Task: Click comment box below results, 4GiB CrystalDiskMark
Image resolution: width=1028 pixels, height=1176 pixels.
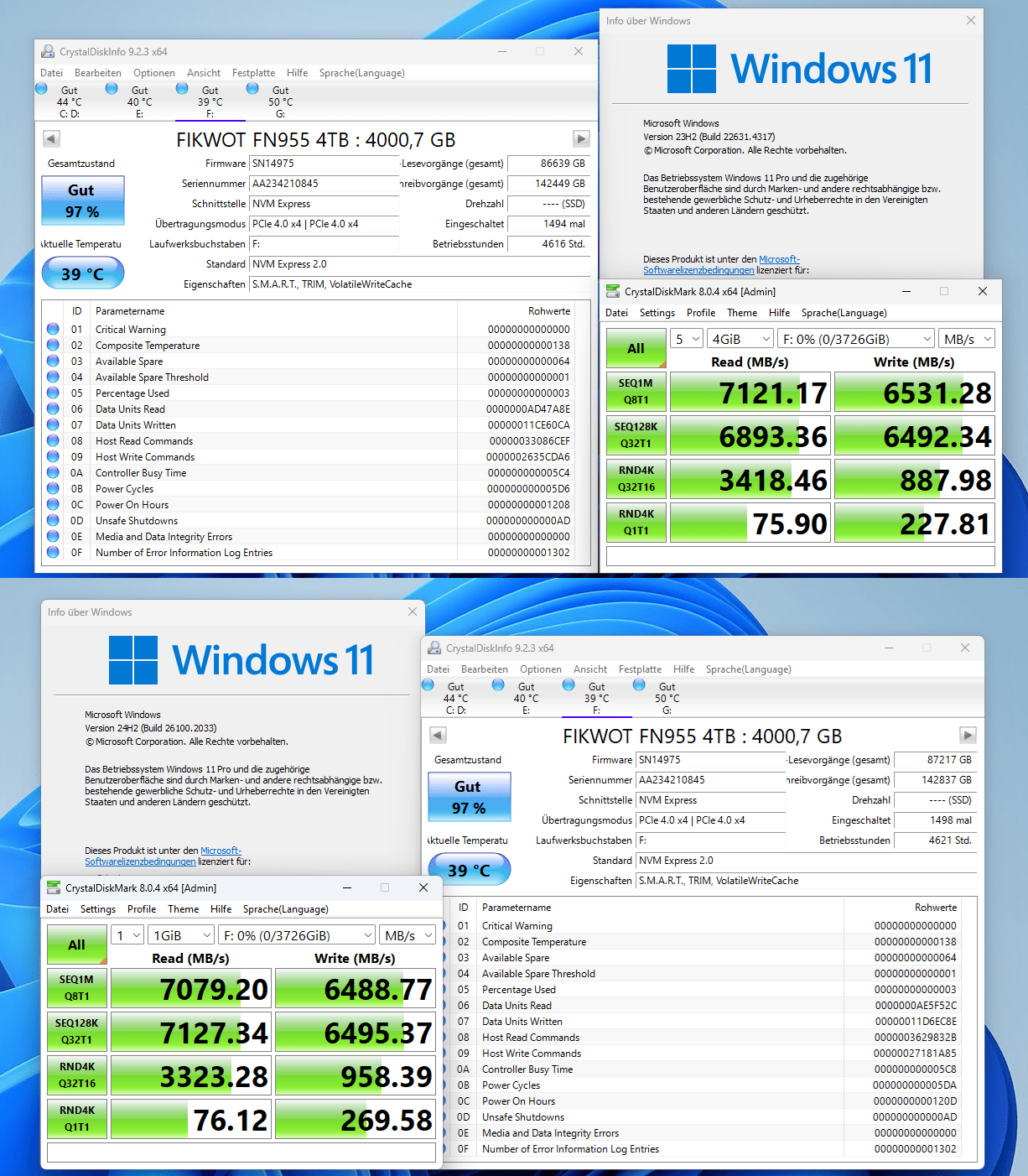Action: pos(801,556)
